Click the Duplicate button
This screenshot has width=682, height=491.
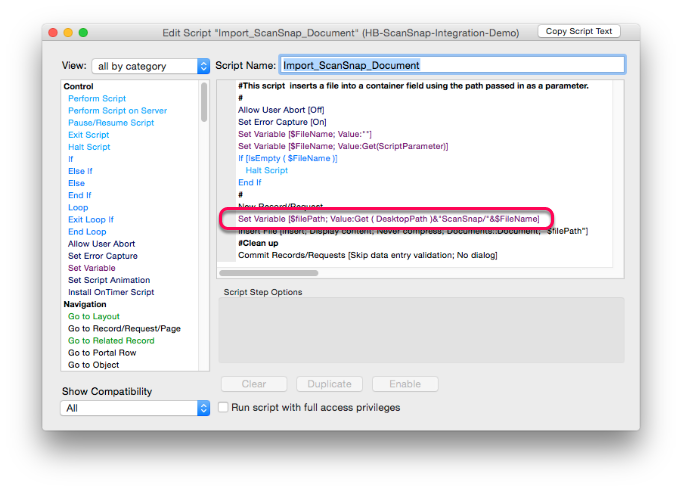[x=329, y=384]
